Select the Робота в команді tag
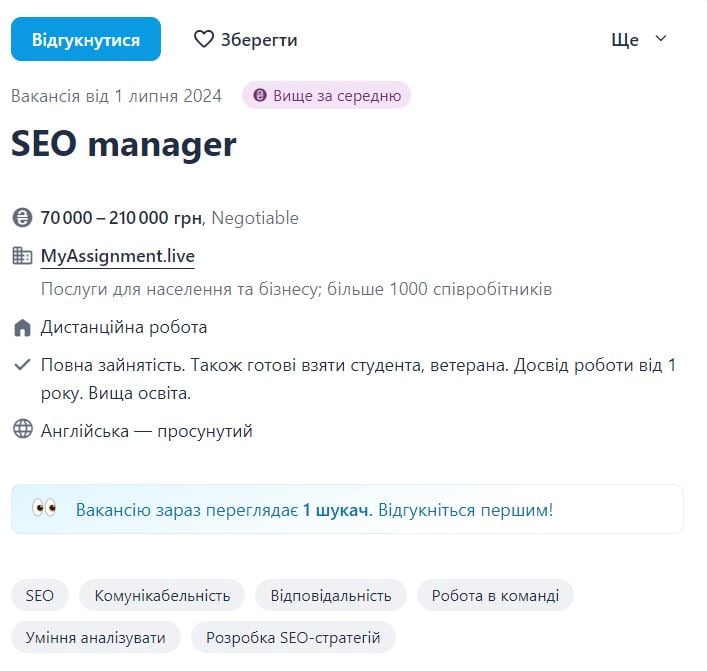The height and width of the screenshot is (671, 707). coord(495,595)
